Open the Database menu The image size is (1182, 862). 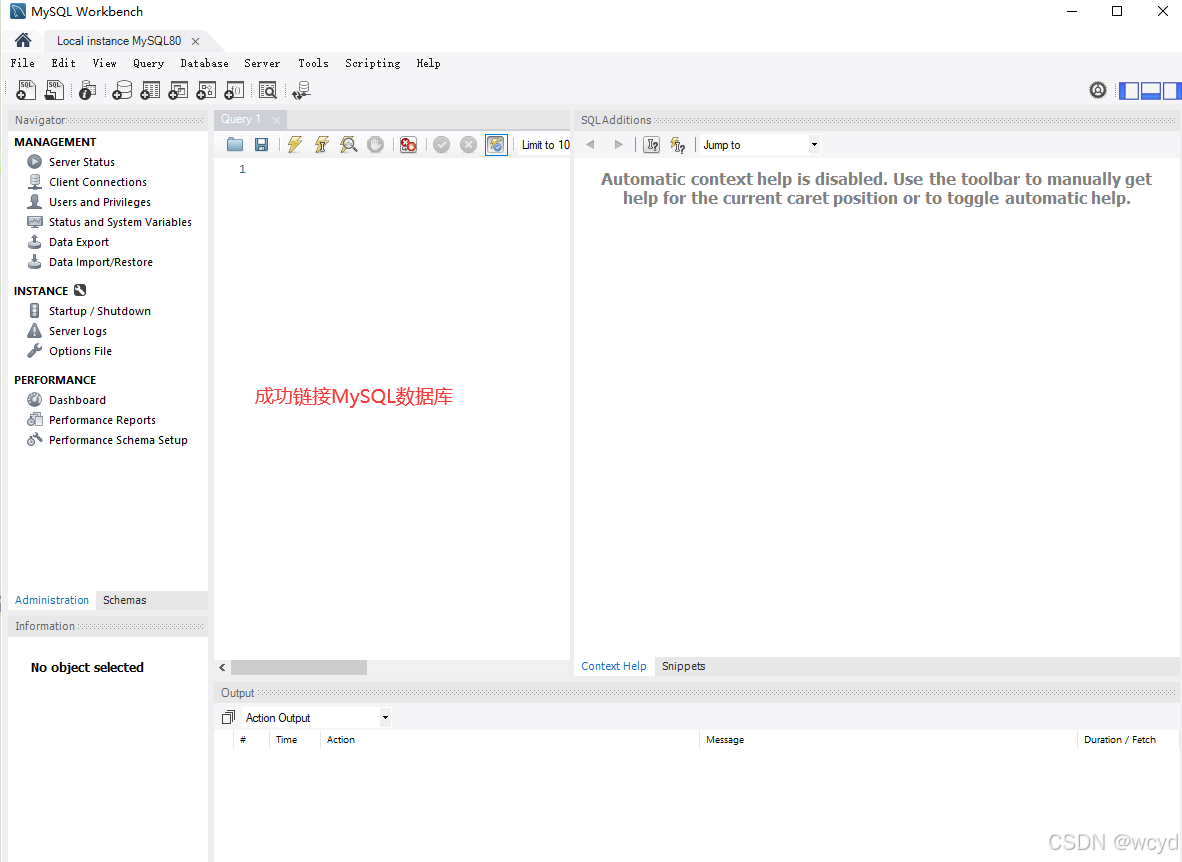pyautogui.click(x=204, y=63)
